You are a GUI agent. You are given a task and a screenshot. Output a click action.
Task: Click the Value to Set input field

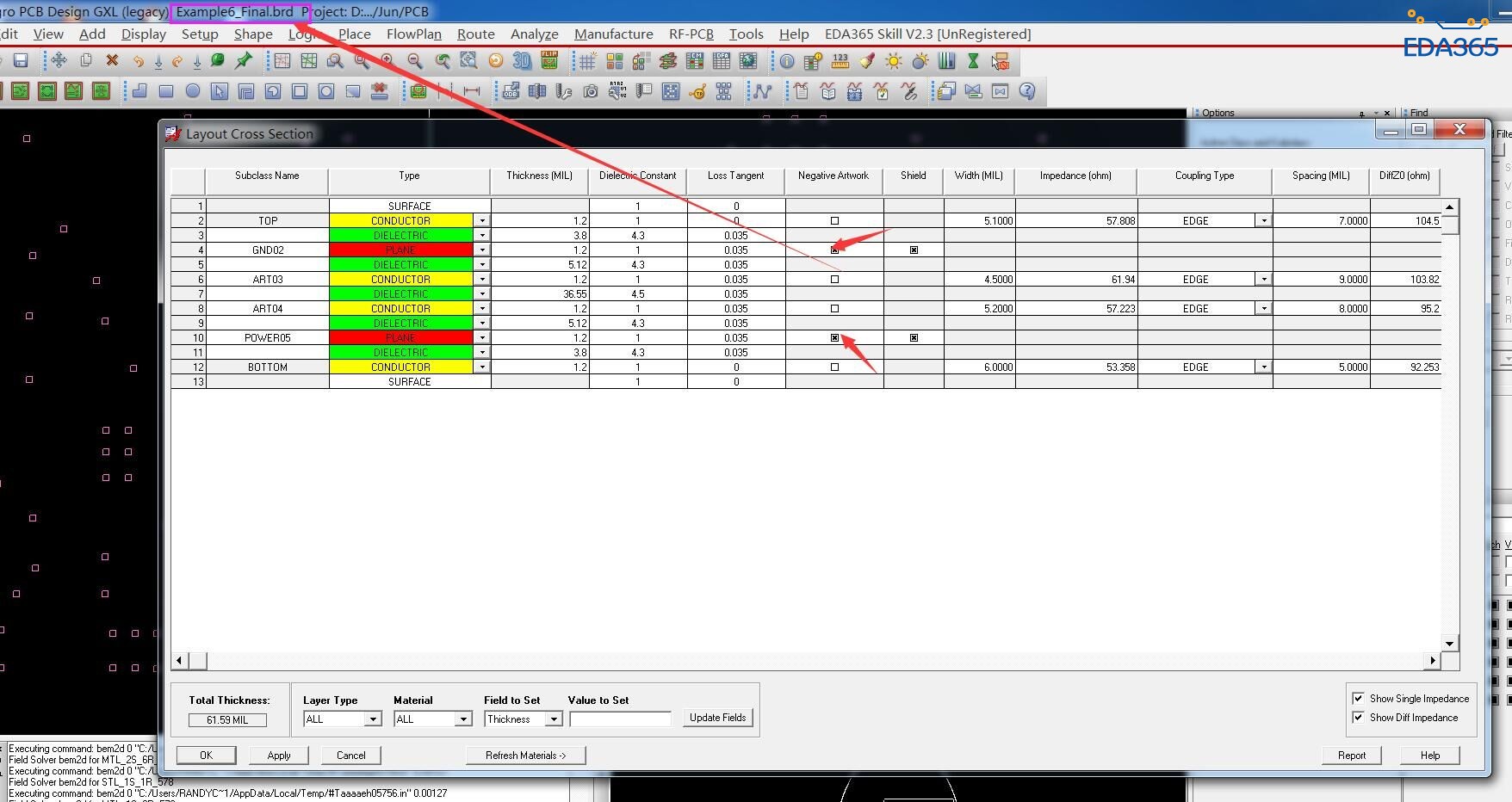tap(620, 719)
